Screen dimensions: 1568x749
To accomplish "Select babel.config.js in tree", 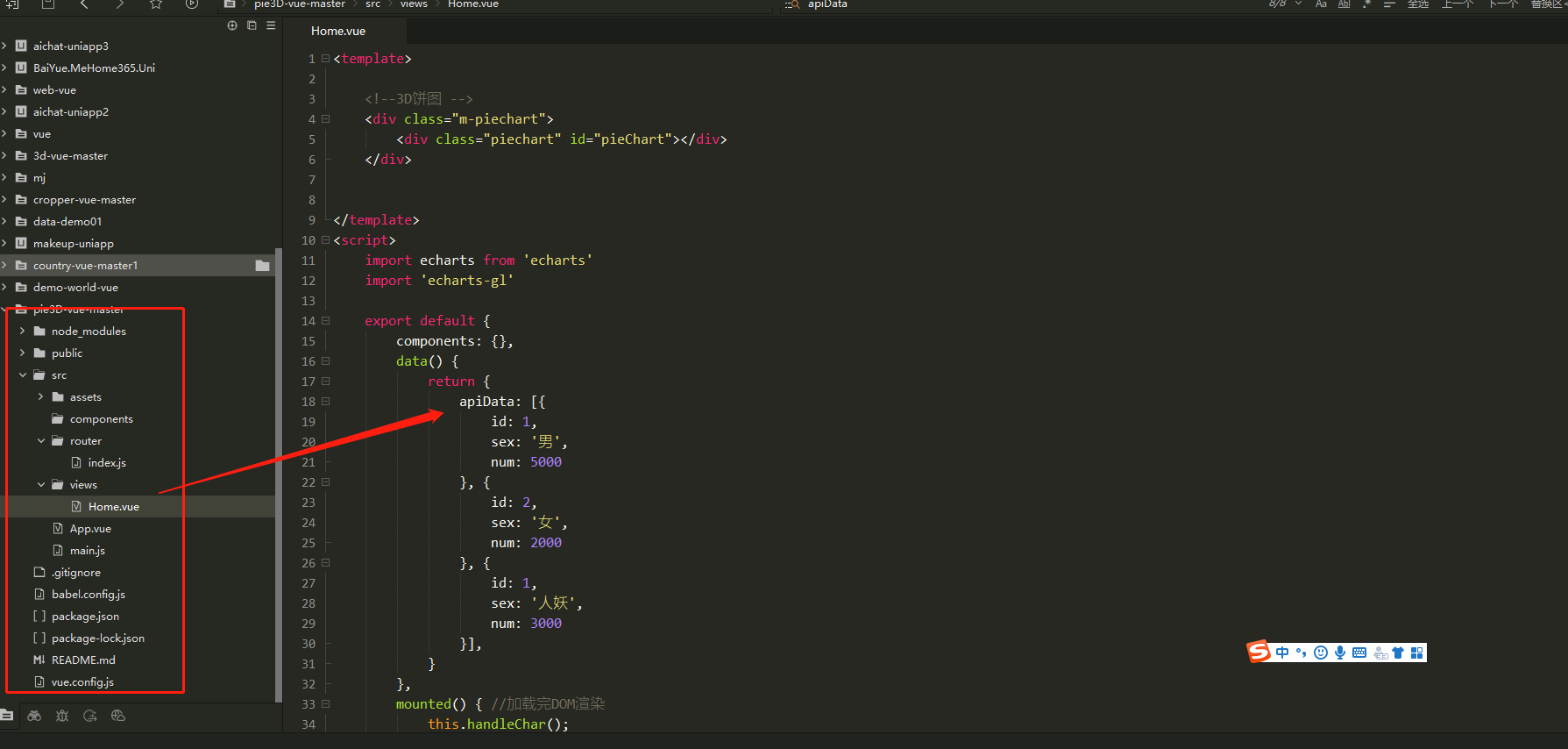I will (89, 594).
